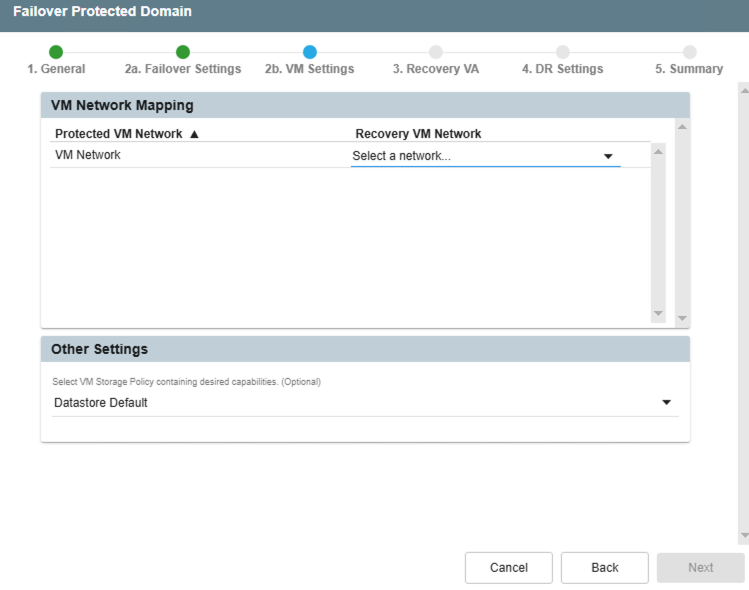Click the network table row-list scroll-up arrow

click(658, 151)
